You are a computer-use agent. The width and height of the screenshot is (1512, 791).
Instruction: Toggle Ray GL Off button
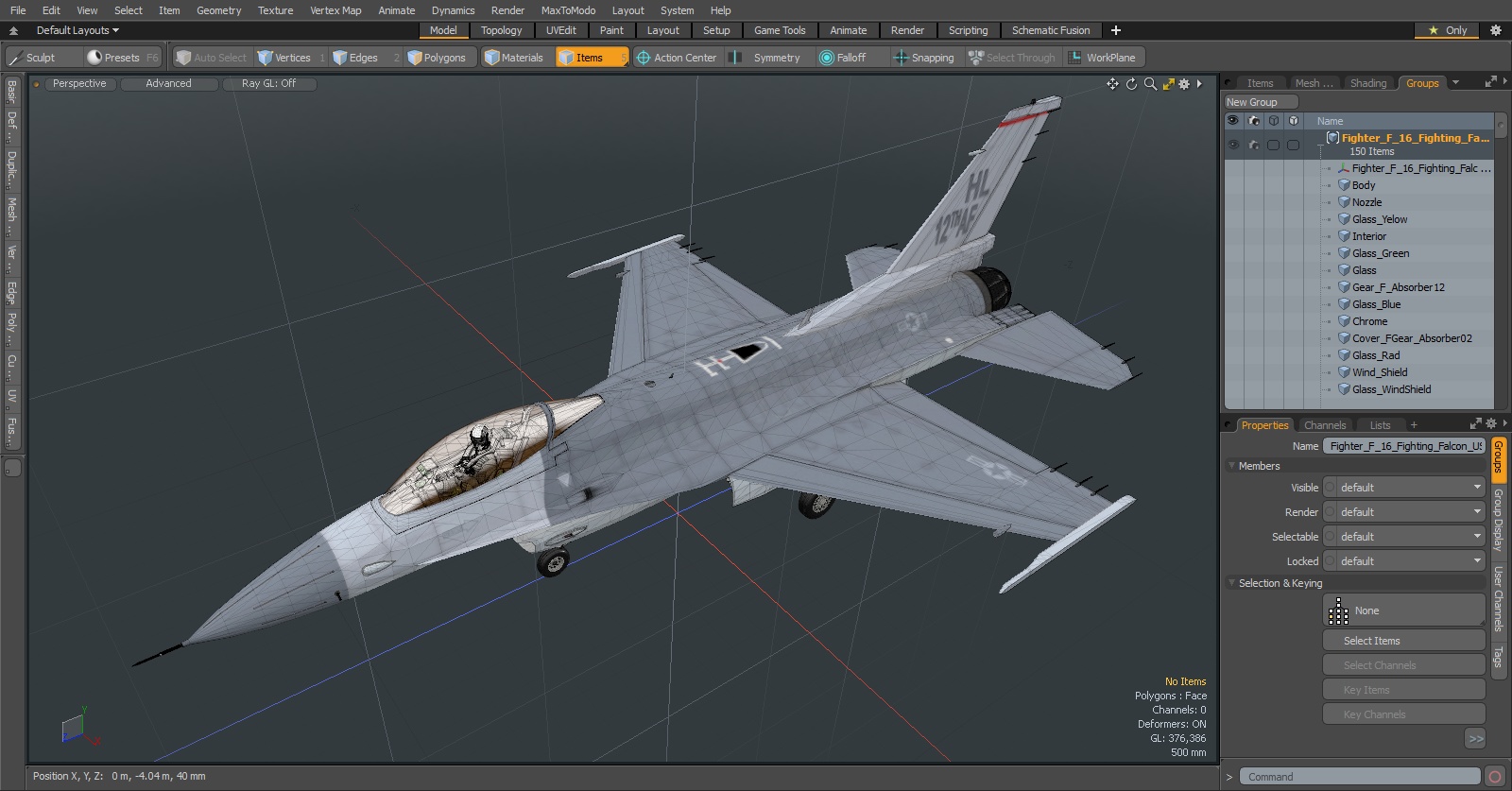pos(268,84)
